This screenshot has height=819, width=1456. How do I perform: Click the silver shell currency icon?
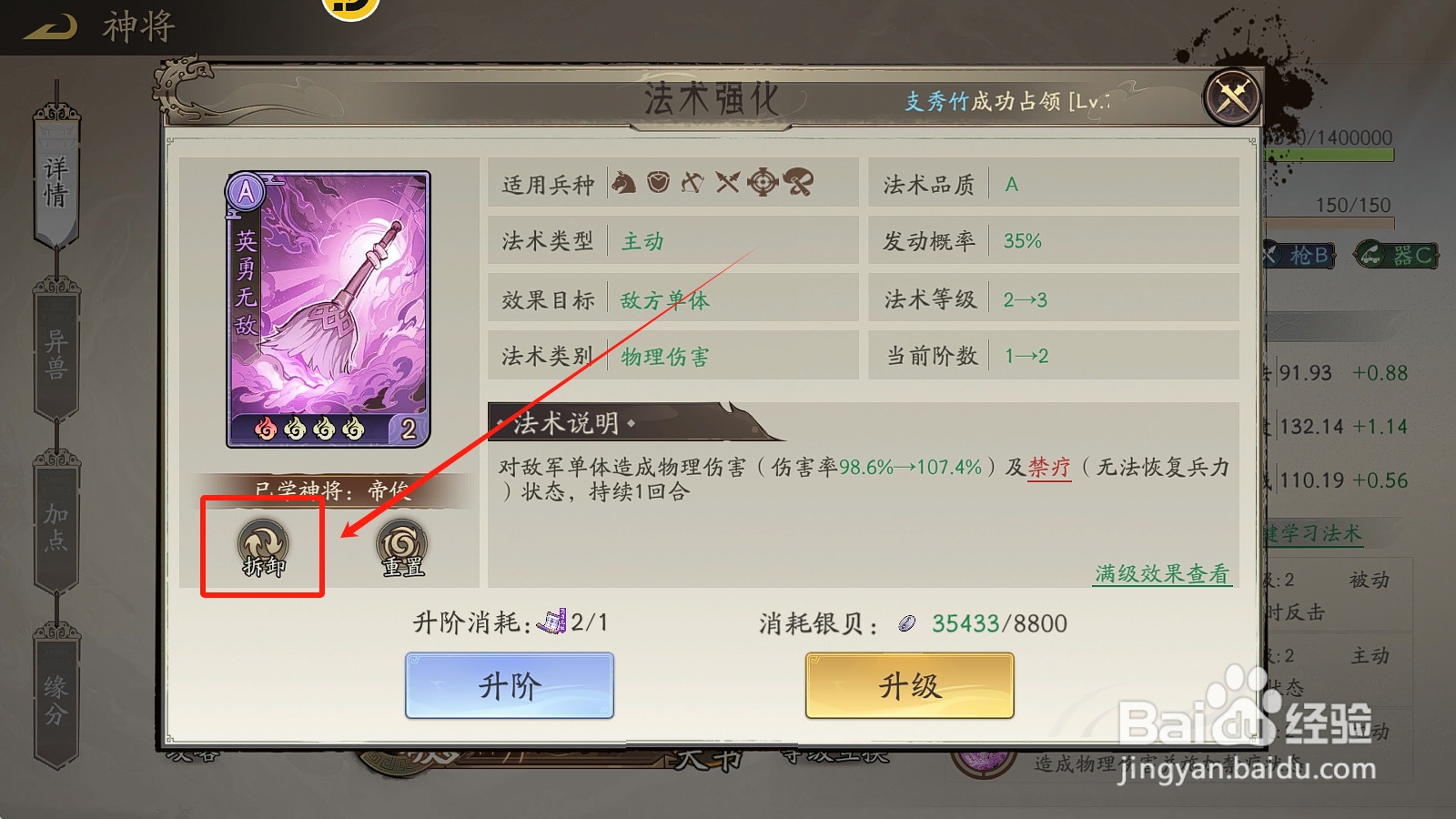(x=906, y=623)
